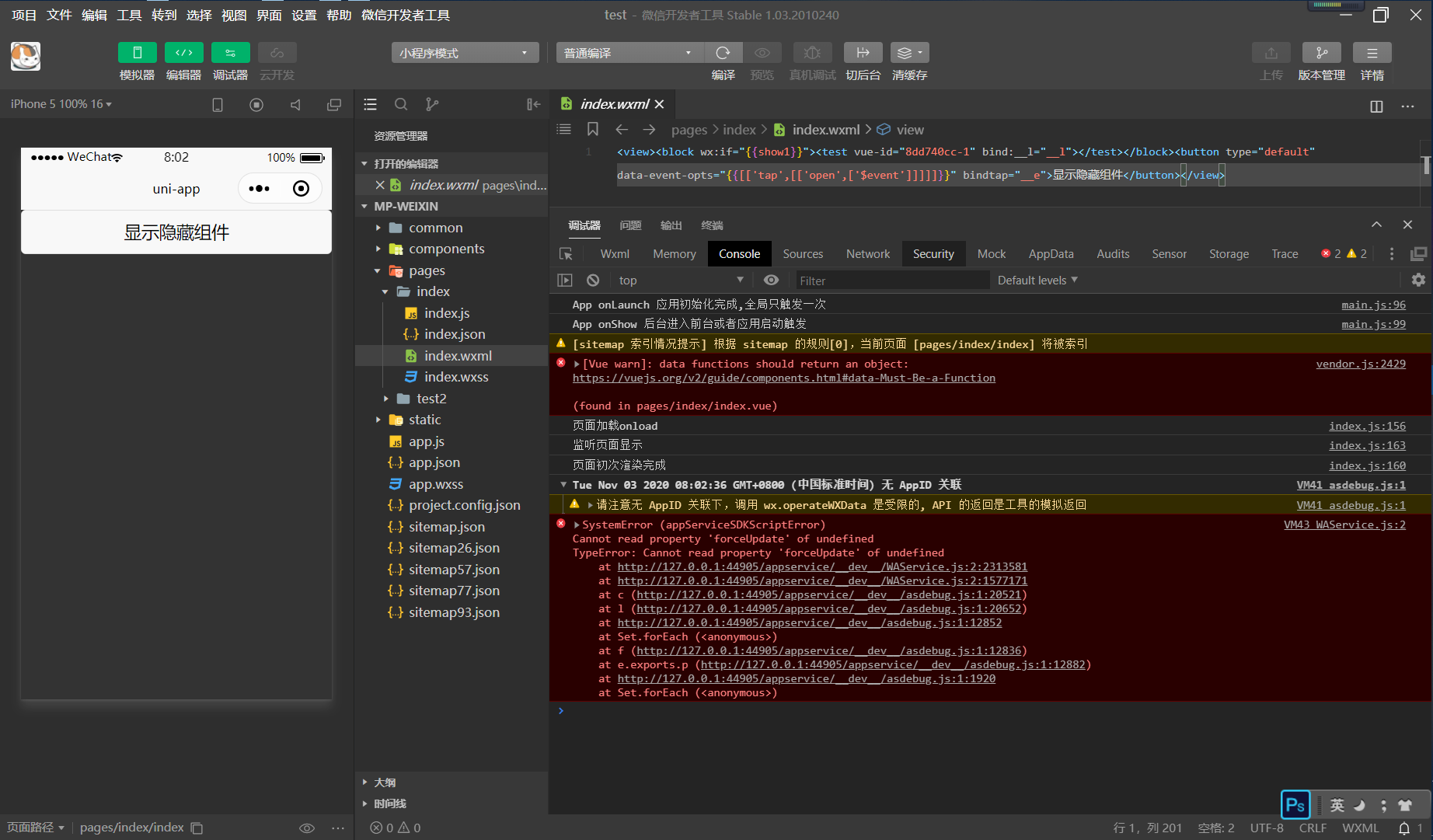Click the vendor.js:2429 source link
Image resolution: width=1433 pixels, height=840 pixels.
(x=1360, y=364)
